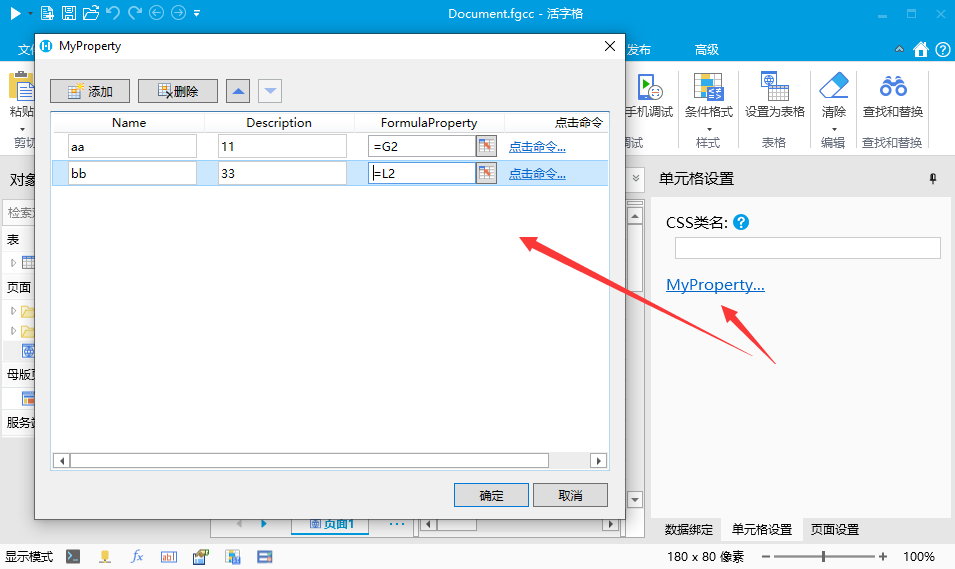Click the abl text box display mode icon
955x569 pixels.
point(169,556)
